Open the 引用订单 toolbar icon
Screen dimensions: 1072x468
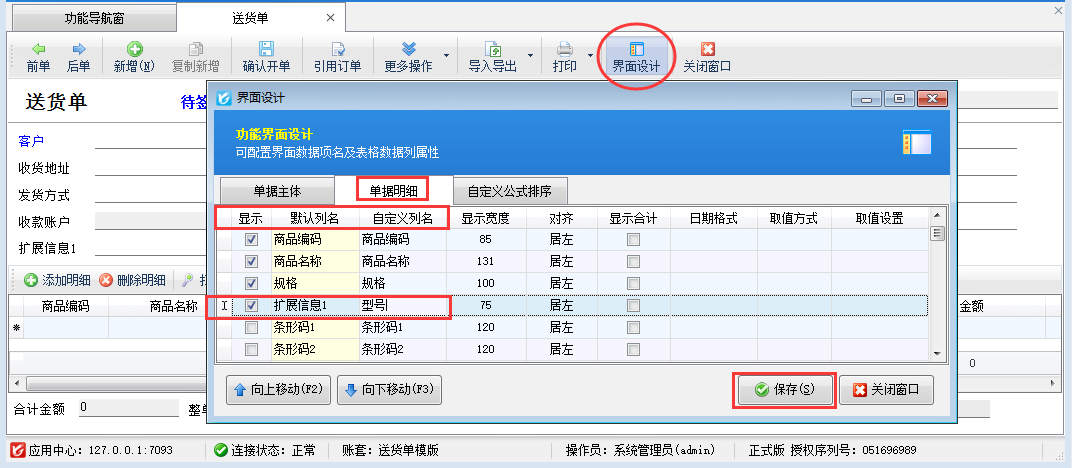click(x=337, y=49)
